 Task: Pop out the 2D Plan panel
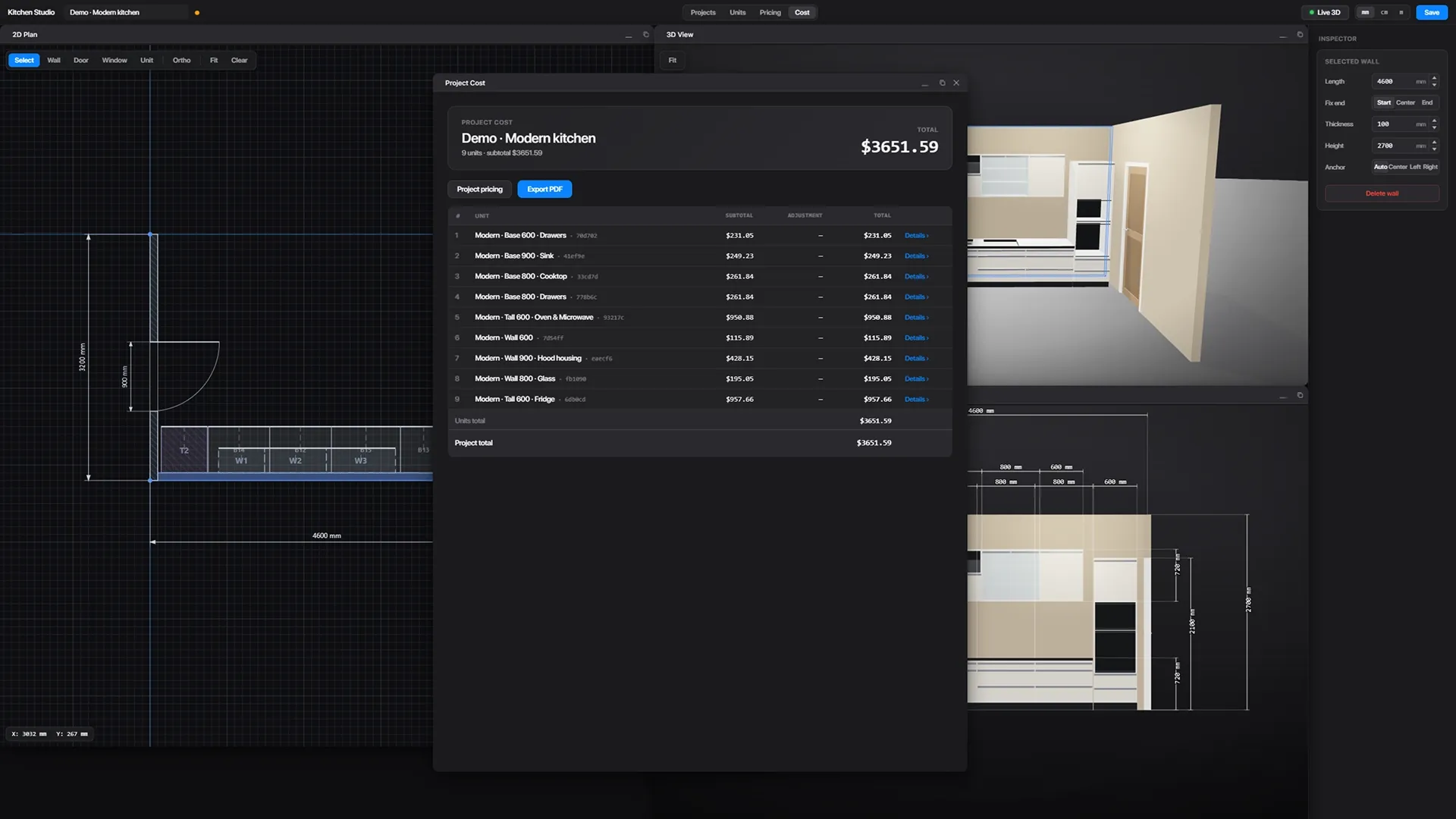tap(646, 35)
